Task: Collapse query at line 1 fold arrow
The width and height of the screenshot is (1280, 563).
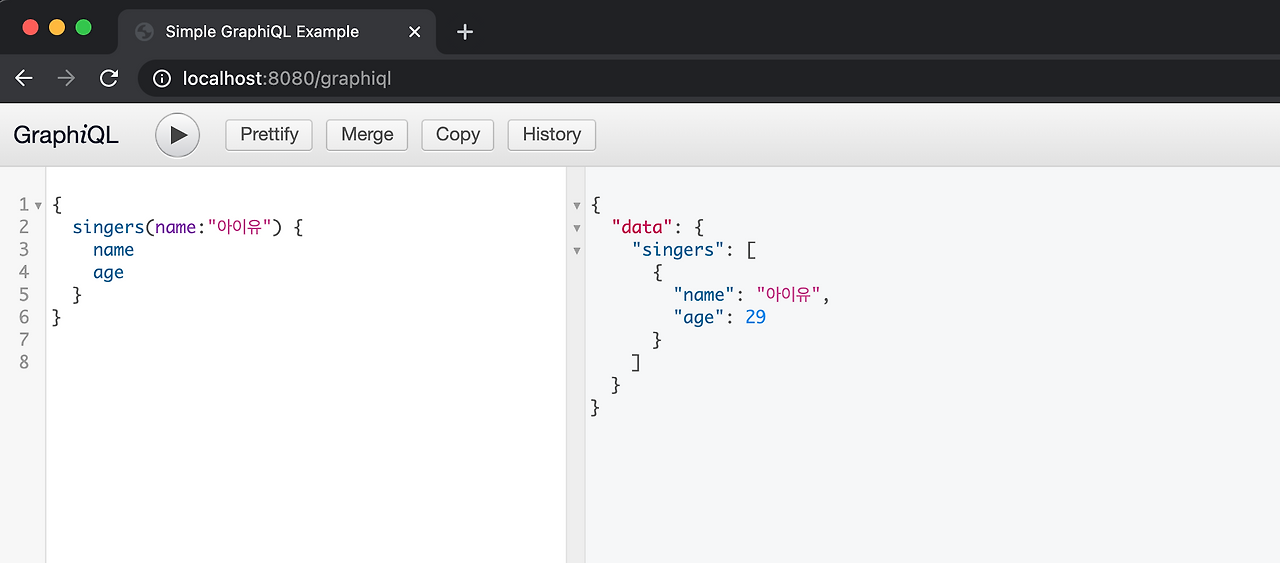Action: (x=38, y=205)
